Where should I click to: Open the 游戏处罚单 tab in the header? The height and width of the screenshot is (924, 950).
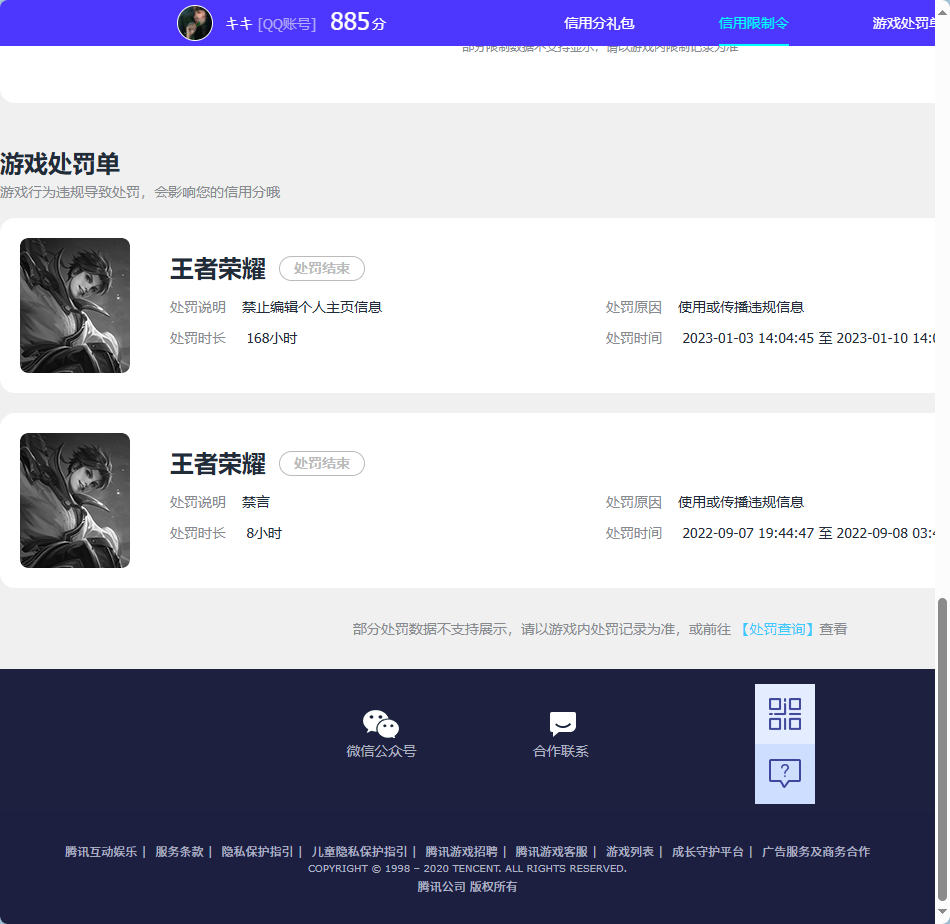click(x=903, y=23)
